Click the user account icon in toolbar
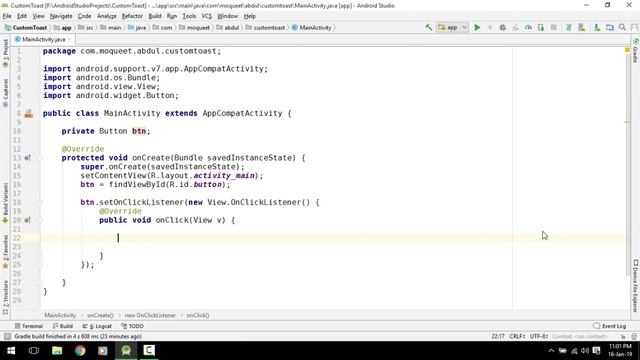 634,27
